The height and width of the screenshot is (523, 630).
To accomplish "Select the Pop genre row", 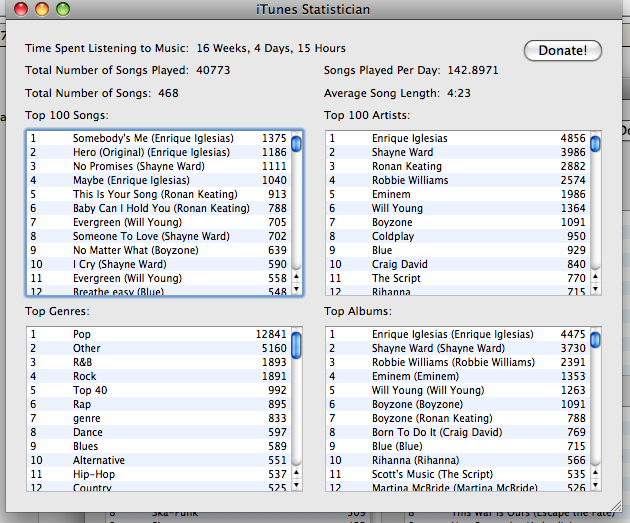I will (x=159, y=334).
